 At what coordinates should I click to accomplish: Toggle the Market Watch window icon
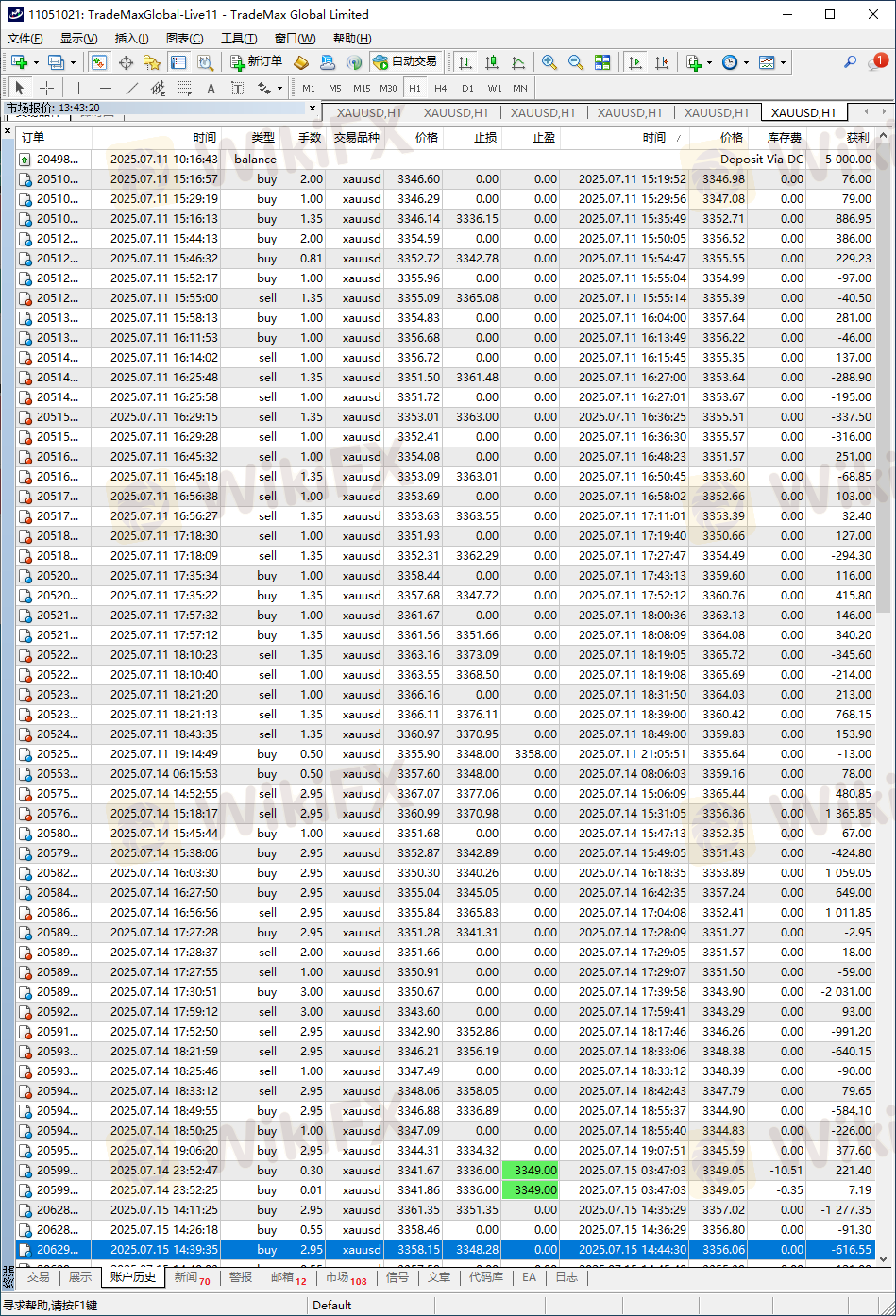tap(98, 62)
